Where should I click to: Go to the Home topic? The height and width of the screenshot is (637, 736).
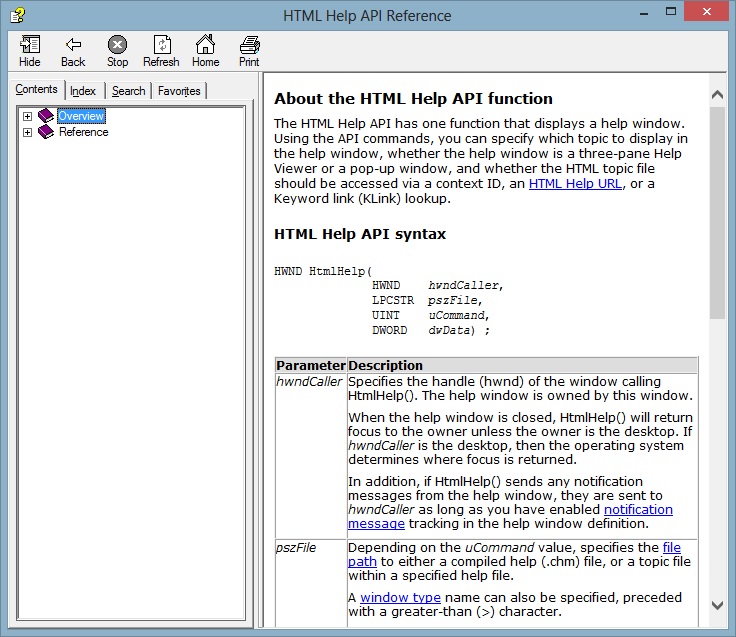pyautogui.click(x=206, y=51)
